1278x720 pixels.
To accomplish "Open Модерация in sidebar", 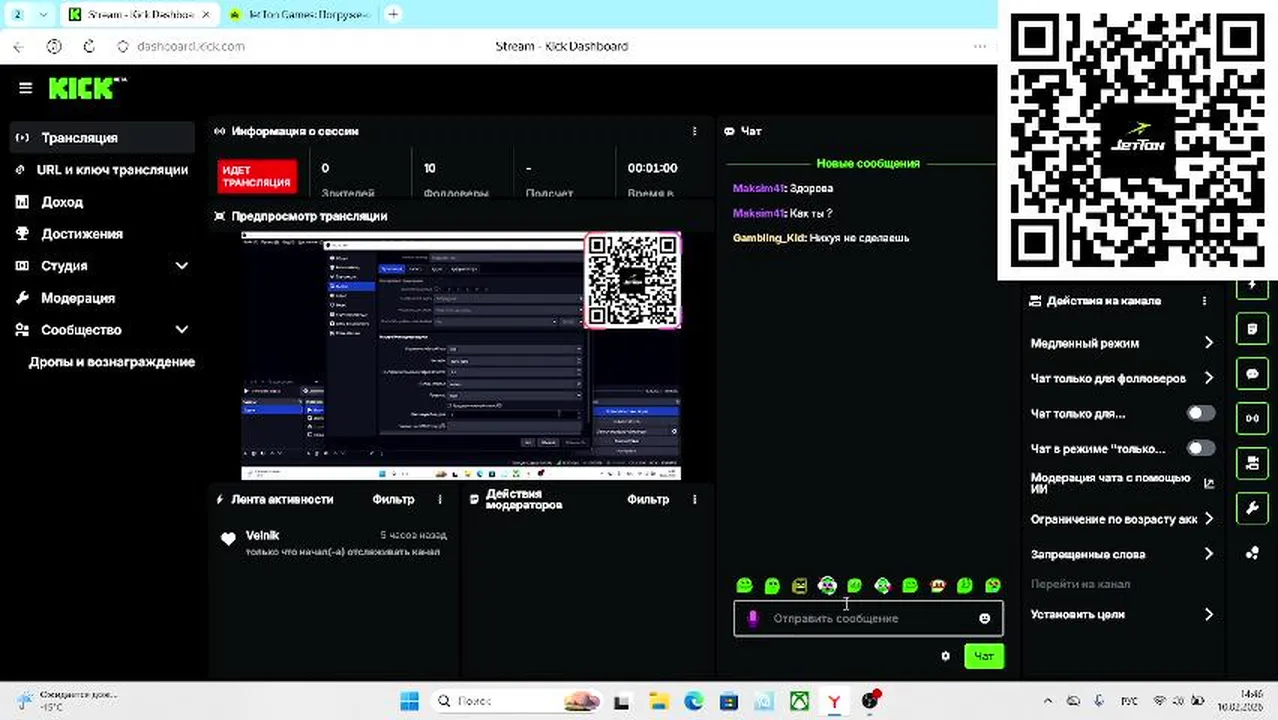I will click(102, 298).
